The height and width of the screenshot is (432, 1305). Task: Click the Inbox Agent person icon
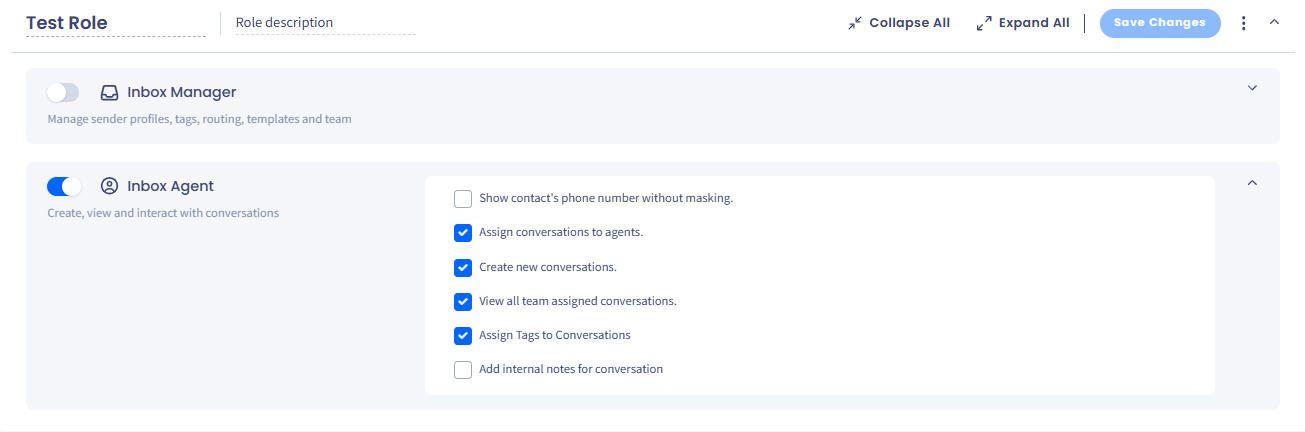click(110, 186)
